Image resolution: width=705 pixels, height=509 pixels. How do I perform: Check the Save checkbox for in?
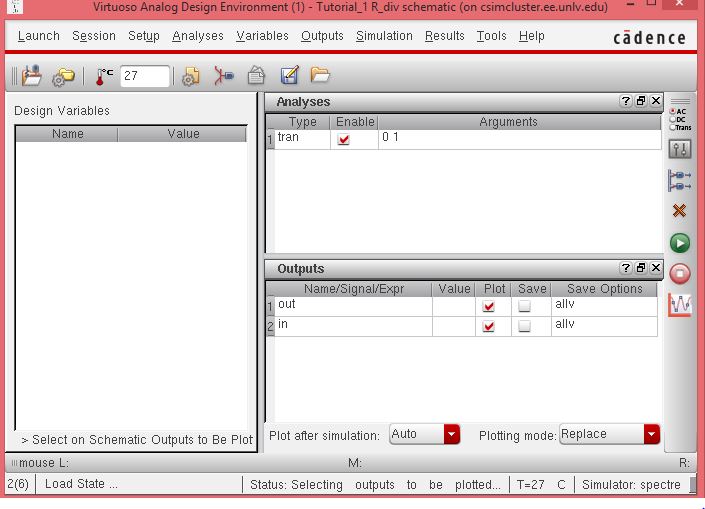[523, 327]
